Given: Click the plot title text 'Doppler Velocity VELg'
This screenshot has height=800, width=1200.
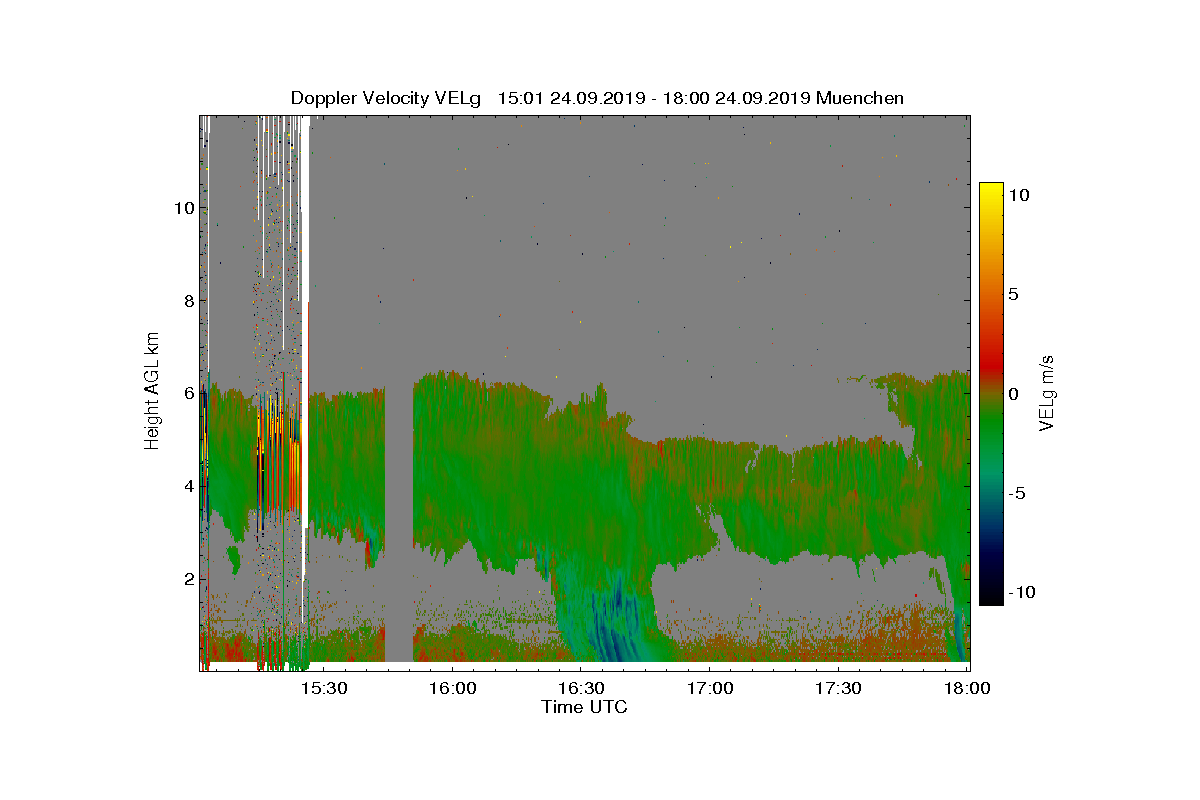Looking at the screenshot, I should pyautogui.click(x=386, y=98).
